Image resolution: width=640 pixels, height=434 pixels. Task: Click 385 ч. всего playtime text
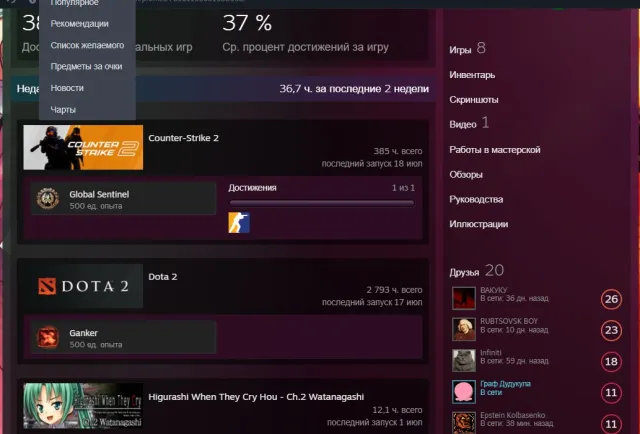398,151
